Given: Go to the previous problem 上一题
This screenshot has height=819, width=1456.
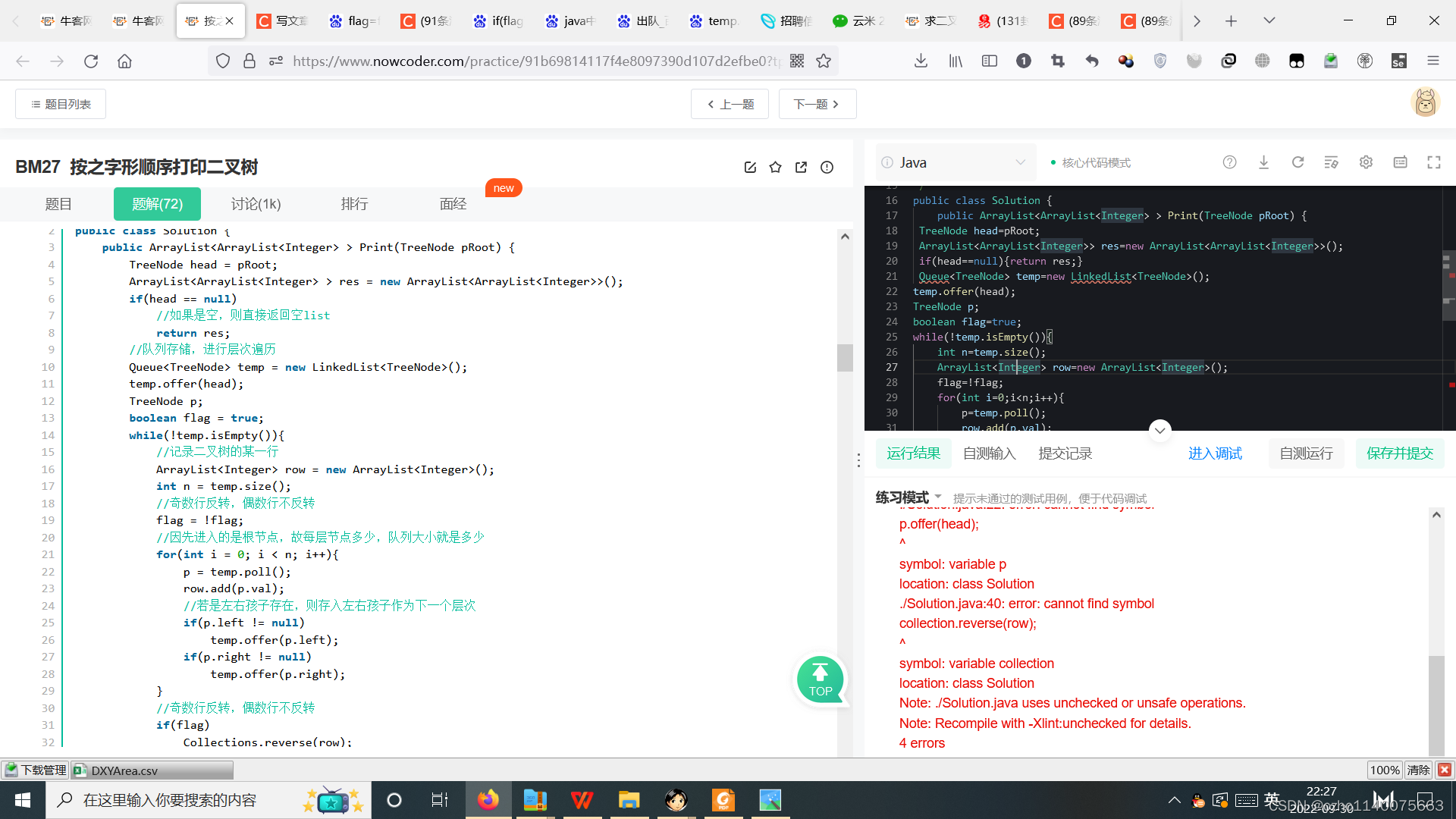Looking at the screenshot, I should click(730, 104).
